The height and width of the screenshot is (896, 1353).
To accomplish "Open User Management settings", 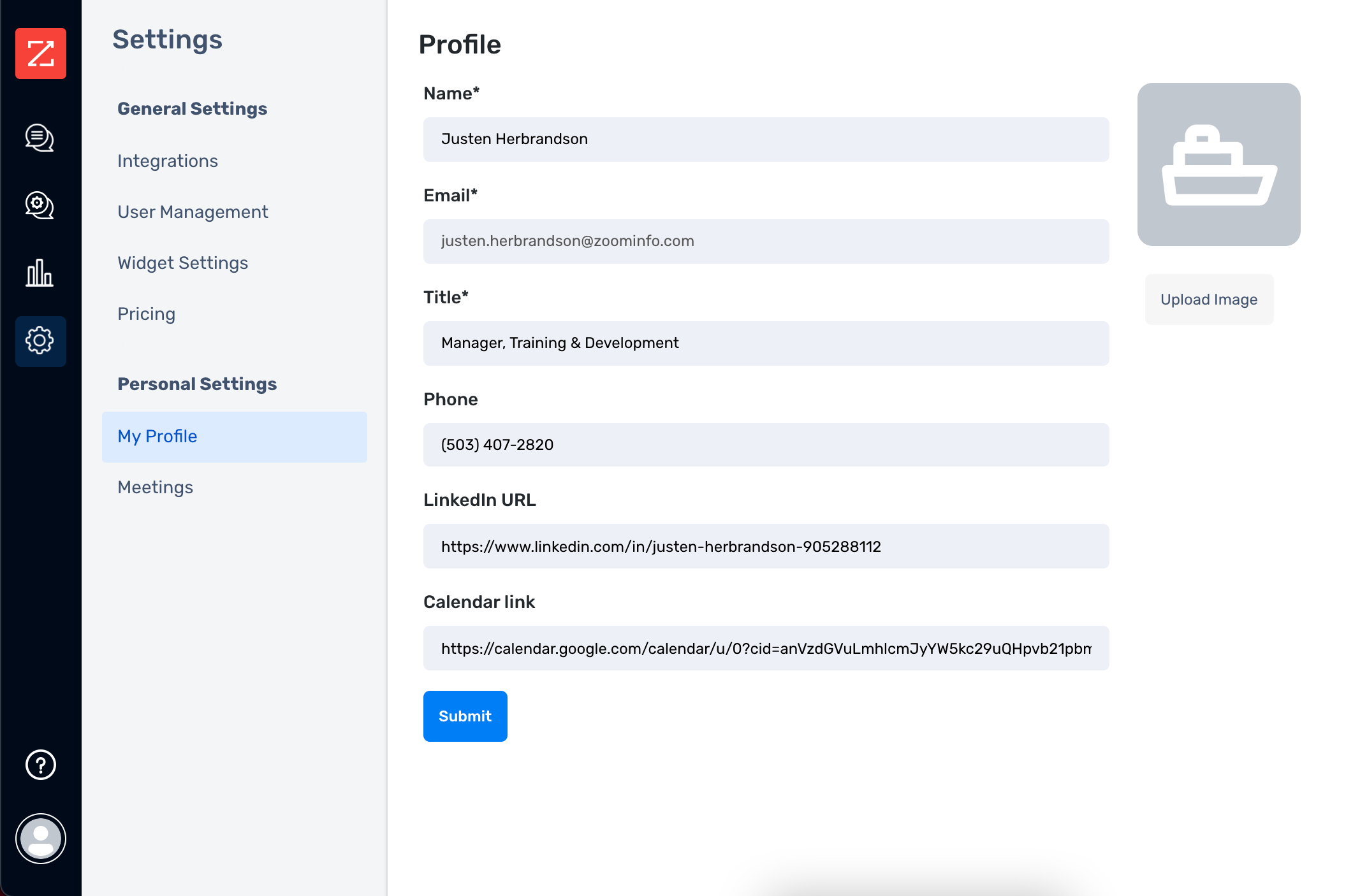I will pyautogui.click(x=193, y=212).
